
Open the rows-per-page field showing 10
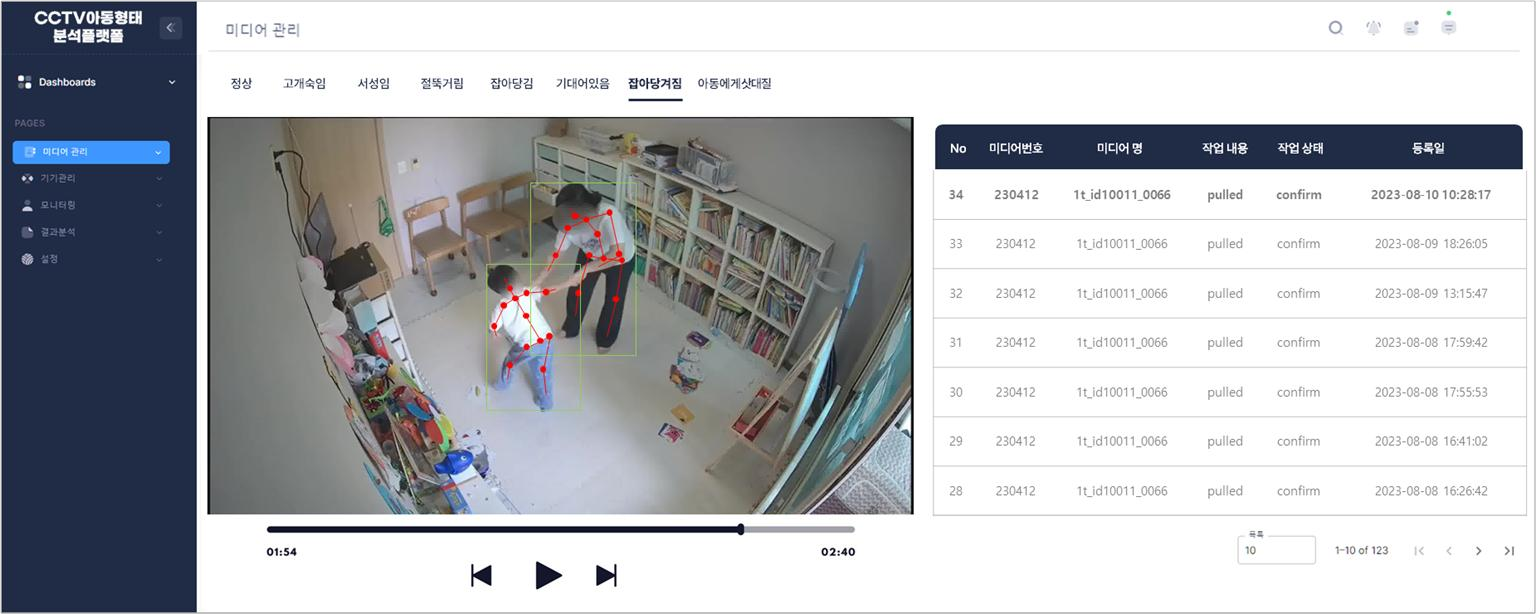click(x=1276, y=550)
